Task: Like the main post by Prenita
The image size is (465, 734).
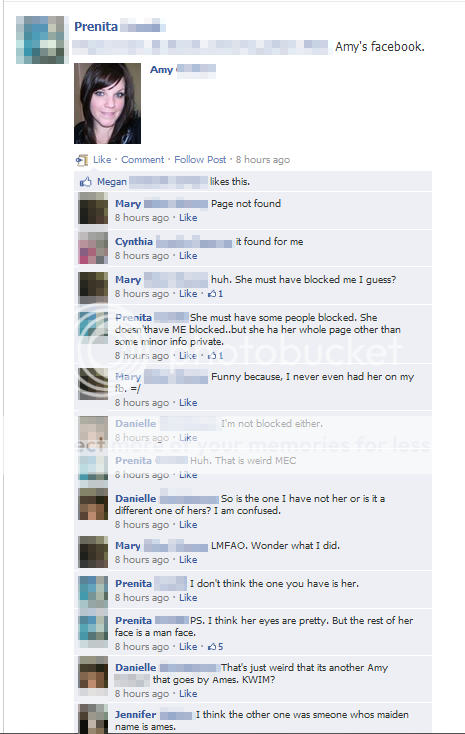Action: pos(102,160)
